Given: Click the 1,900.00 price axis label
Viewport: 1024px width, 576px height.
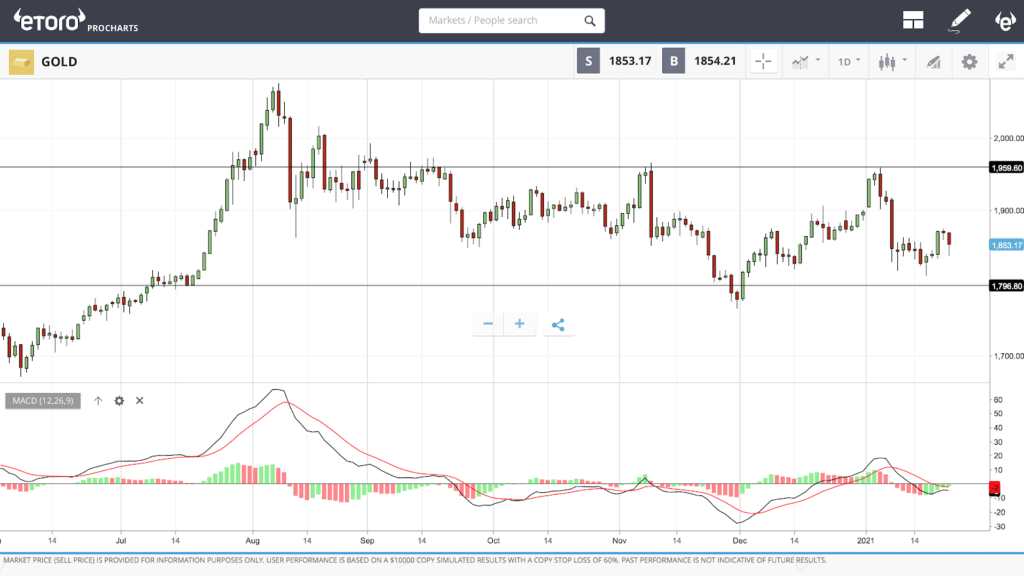Looking at the screenshot, I should coord(1008,210).
